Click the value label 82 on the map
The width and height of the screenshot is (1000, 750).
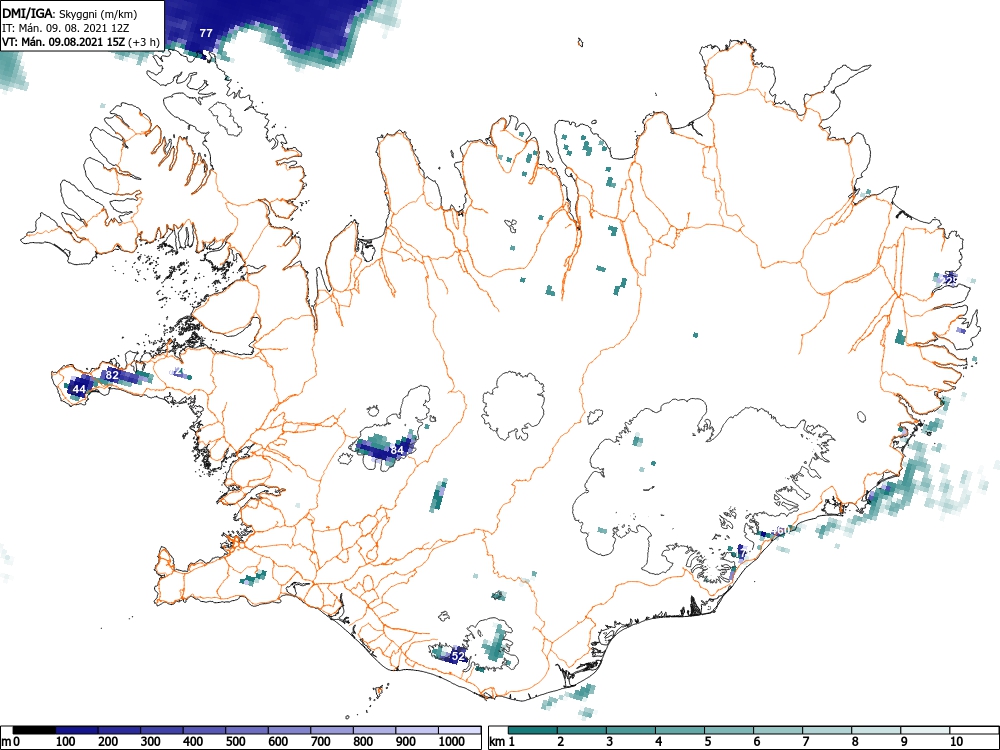click(x=112, y=374)
